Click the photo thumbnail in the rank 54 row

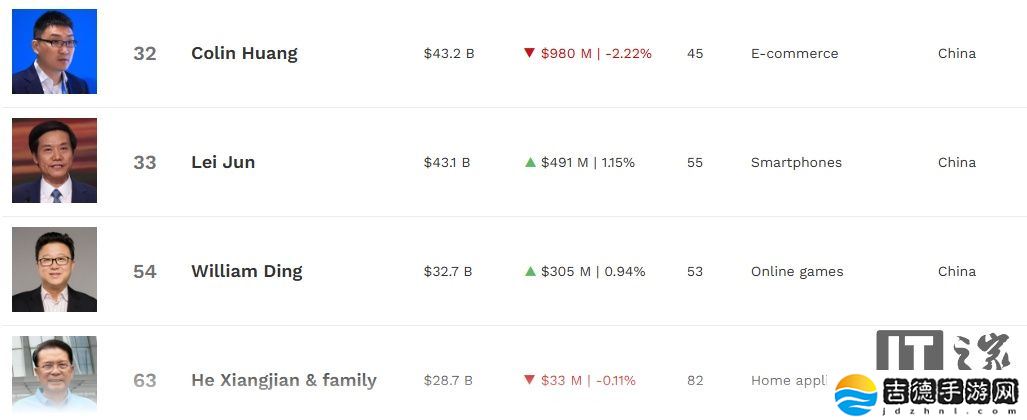[x=54, y=270]
